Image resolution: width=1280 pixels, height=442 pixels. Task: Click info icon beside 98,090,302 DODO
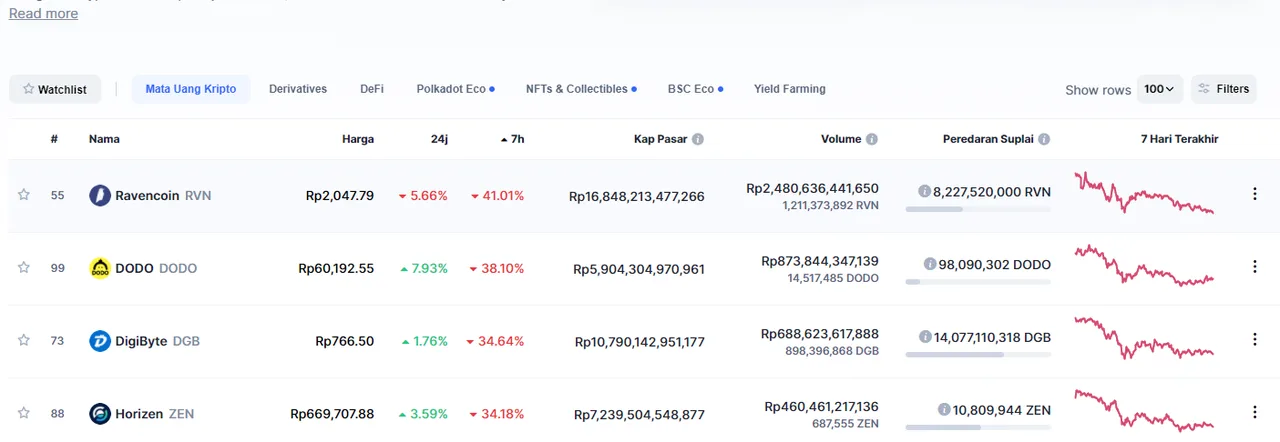pyautogui.click(x=930, y=264)
